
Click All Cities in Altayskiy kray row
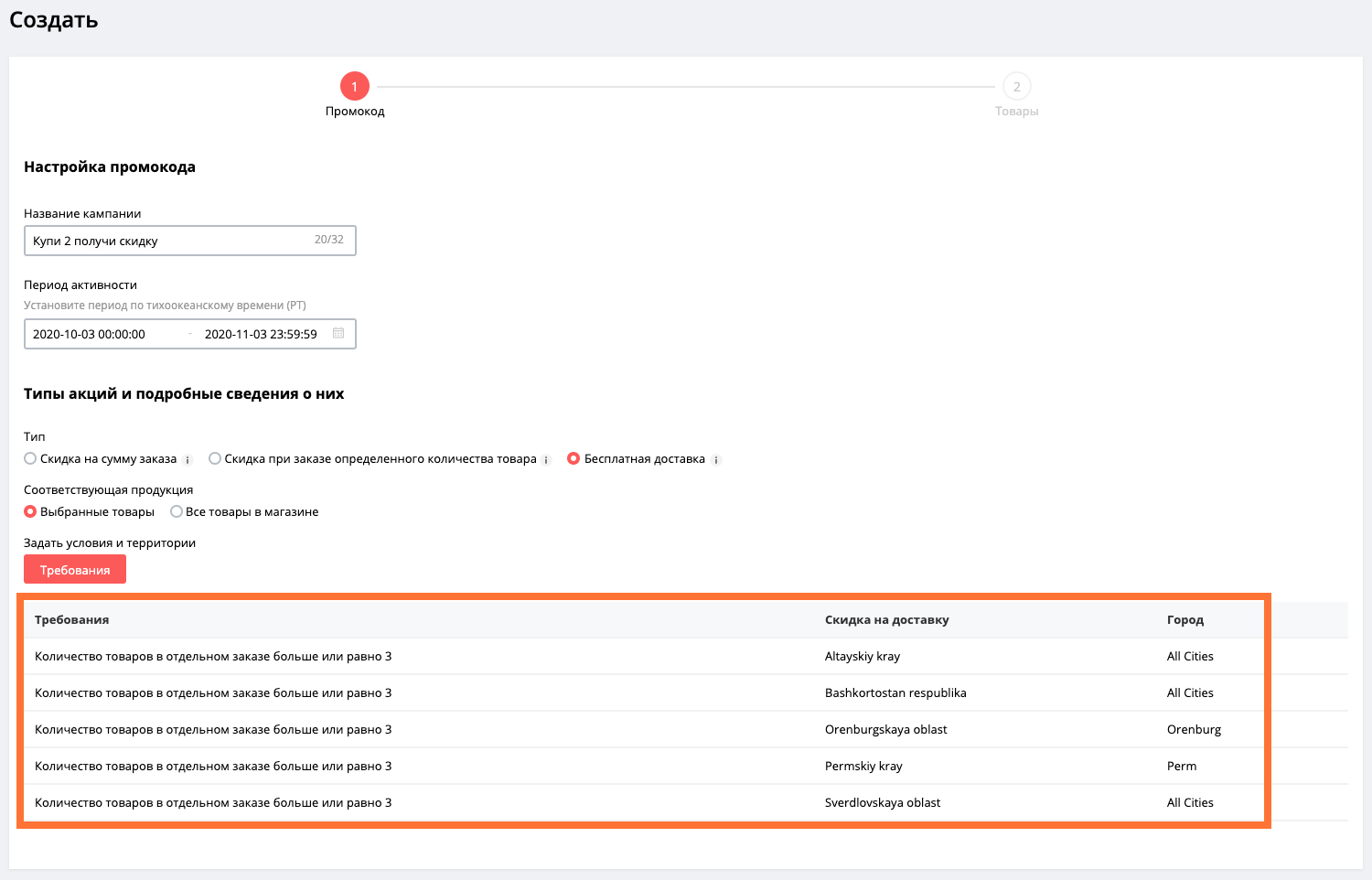point(1190,656)
